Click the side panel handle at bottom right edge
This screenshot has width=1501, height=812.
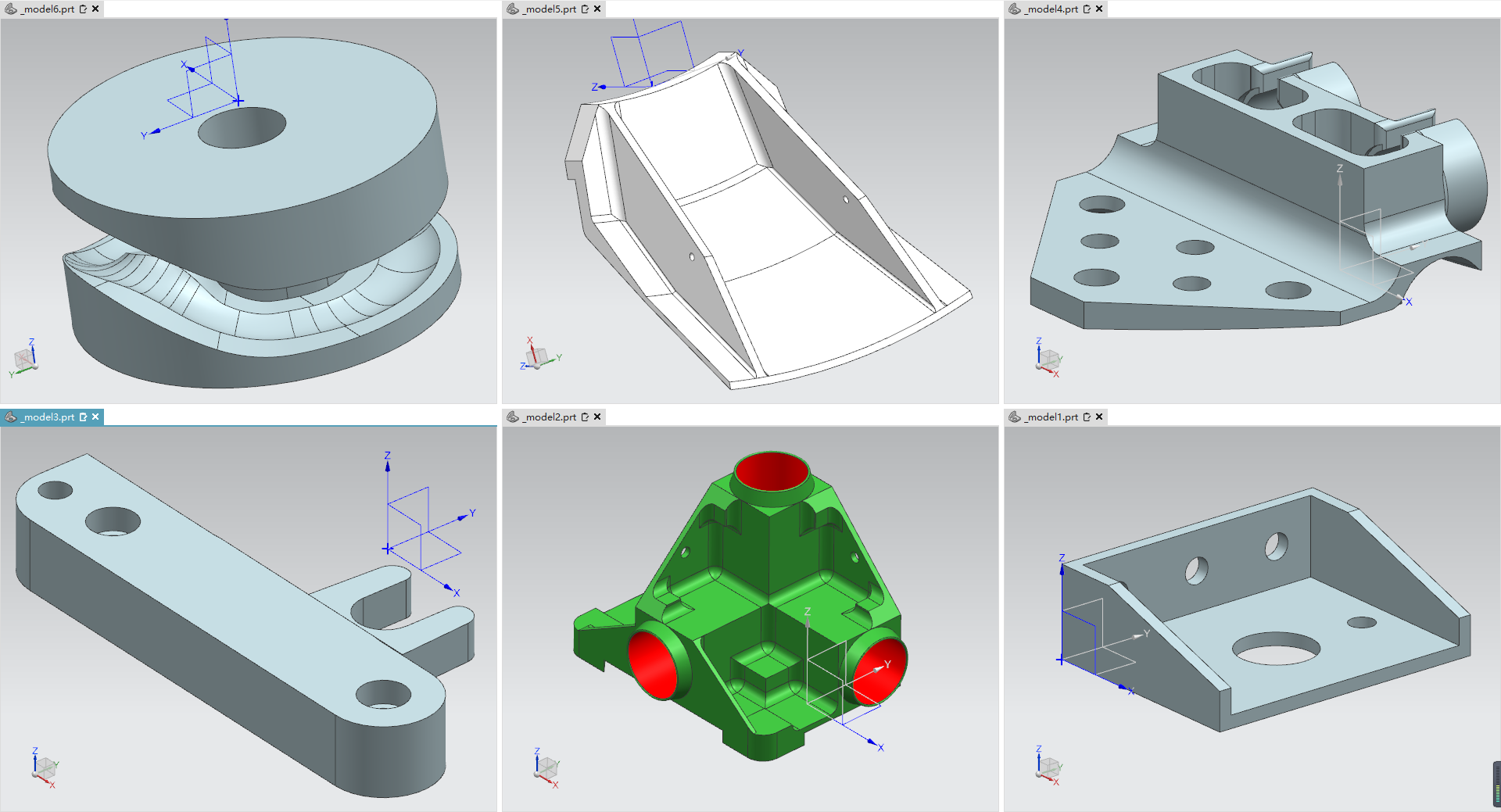pos(1496,784)
